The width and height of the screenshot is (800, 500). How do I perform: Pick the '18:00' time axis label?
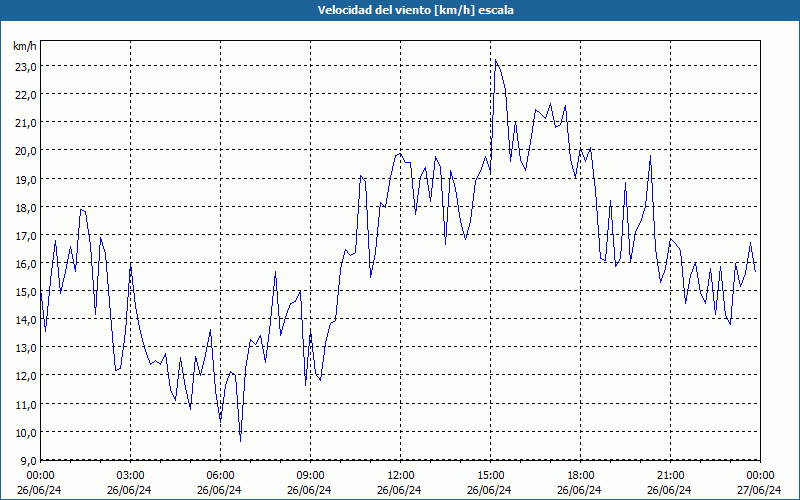click(x=580, y=476)
